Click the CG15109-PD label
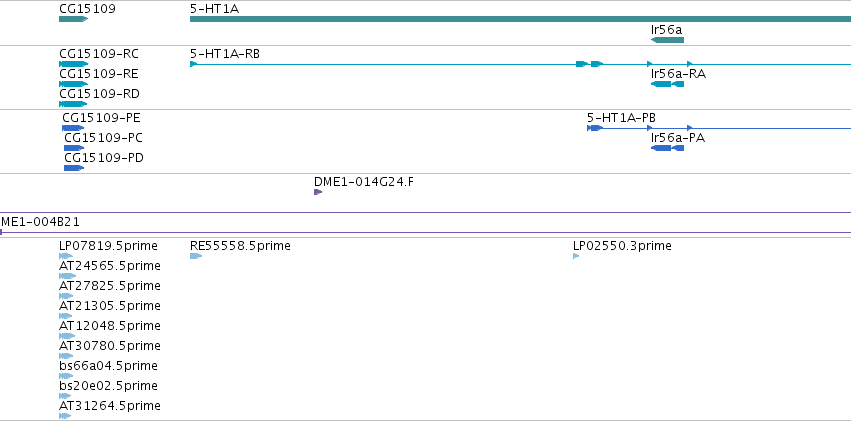 click(104, 158)
